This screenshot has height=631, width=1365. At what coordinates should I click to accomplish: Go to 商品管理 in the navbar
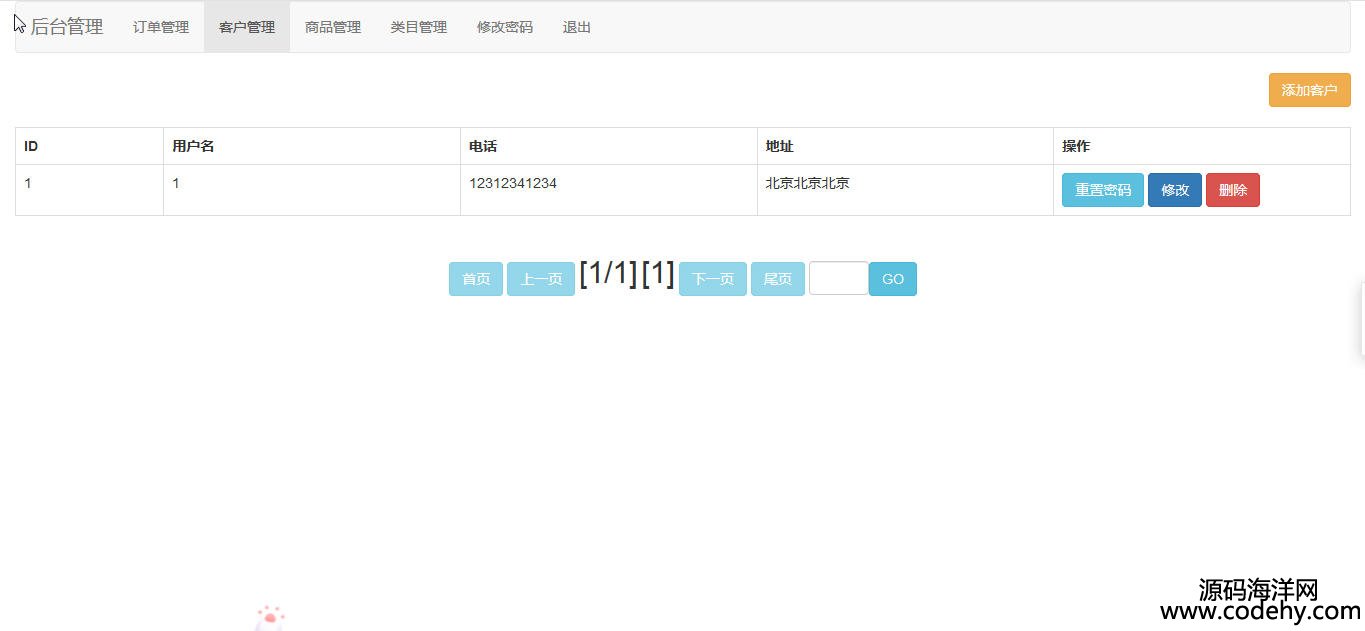[x=333, y=27]
